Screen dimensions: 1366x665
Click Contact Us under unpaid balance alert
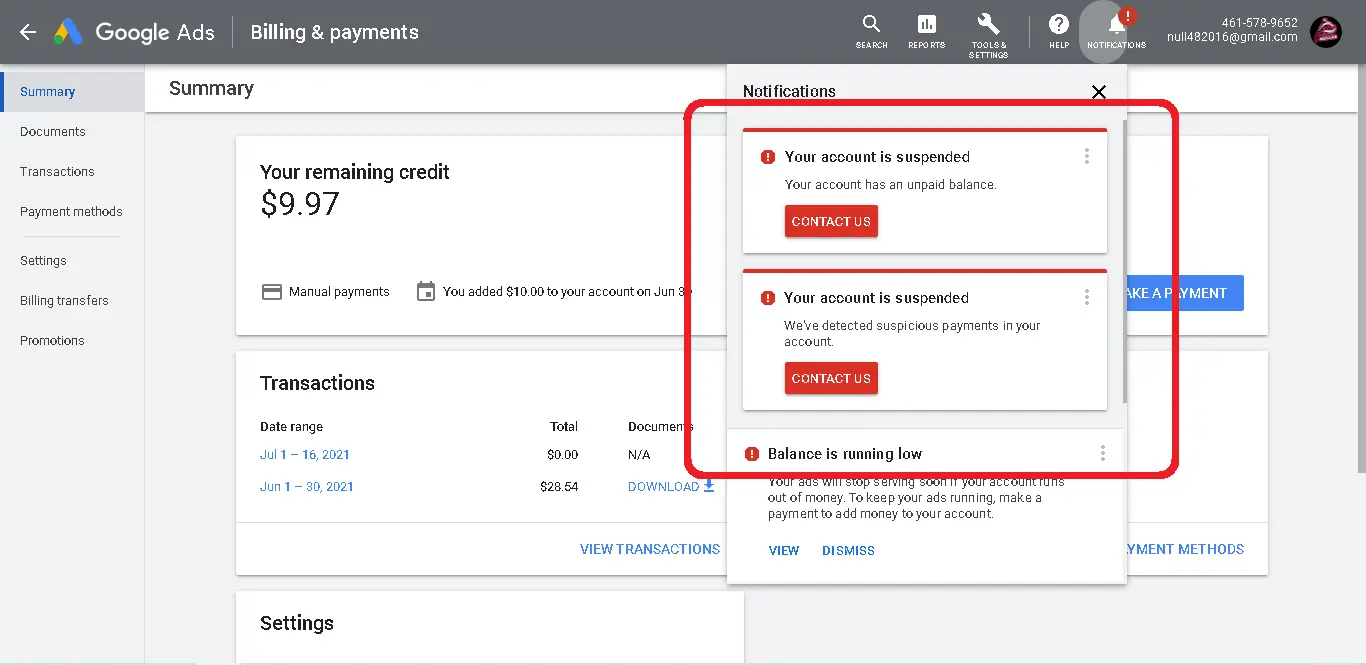tap(831, 221)
